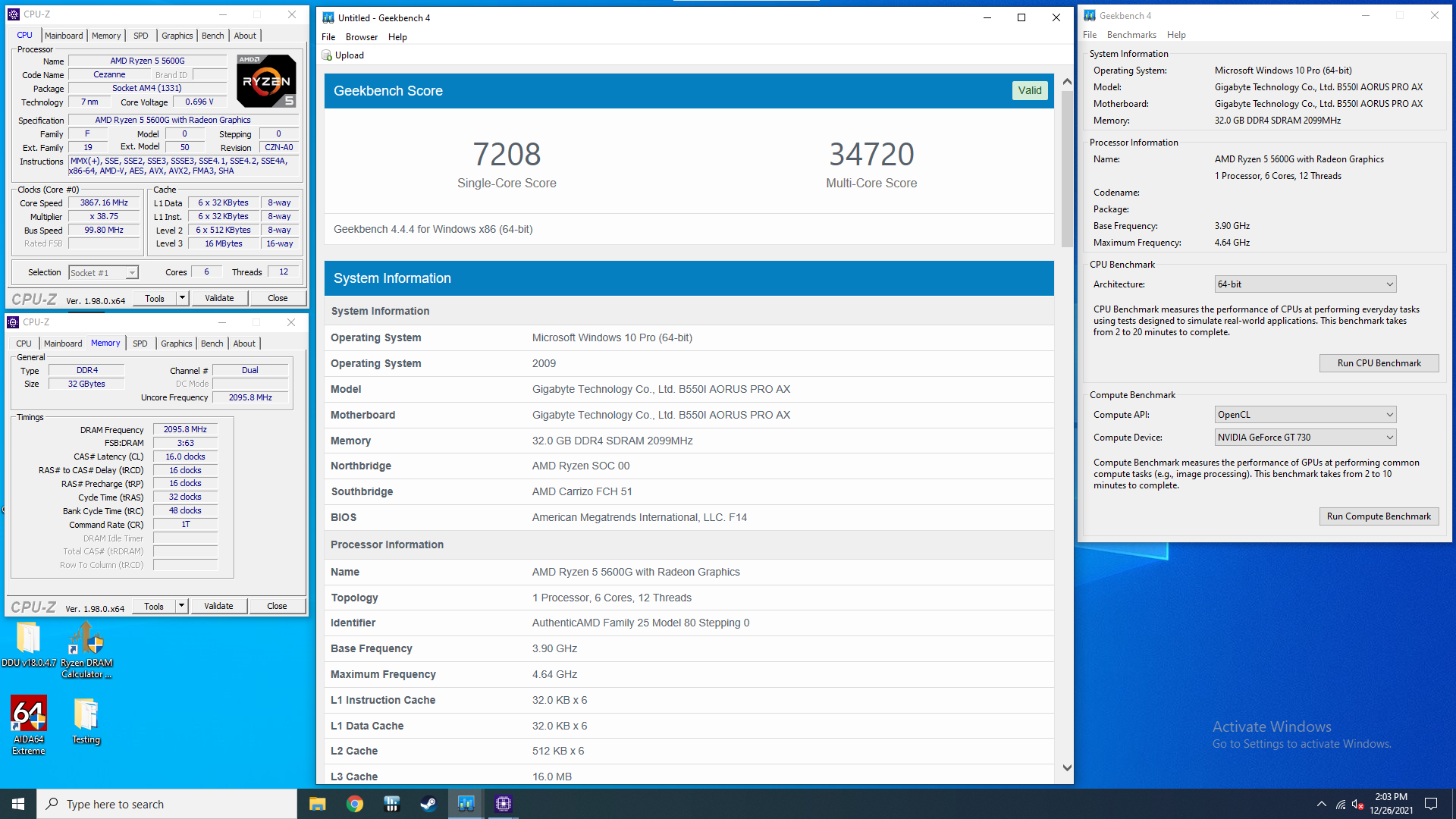Click the Geekbench results scrollbar thumb

pos(1067,168)
